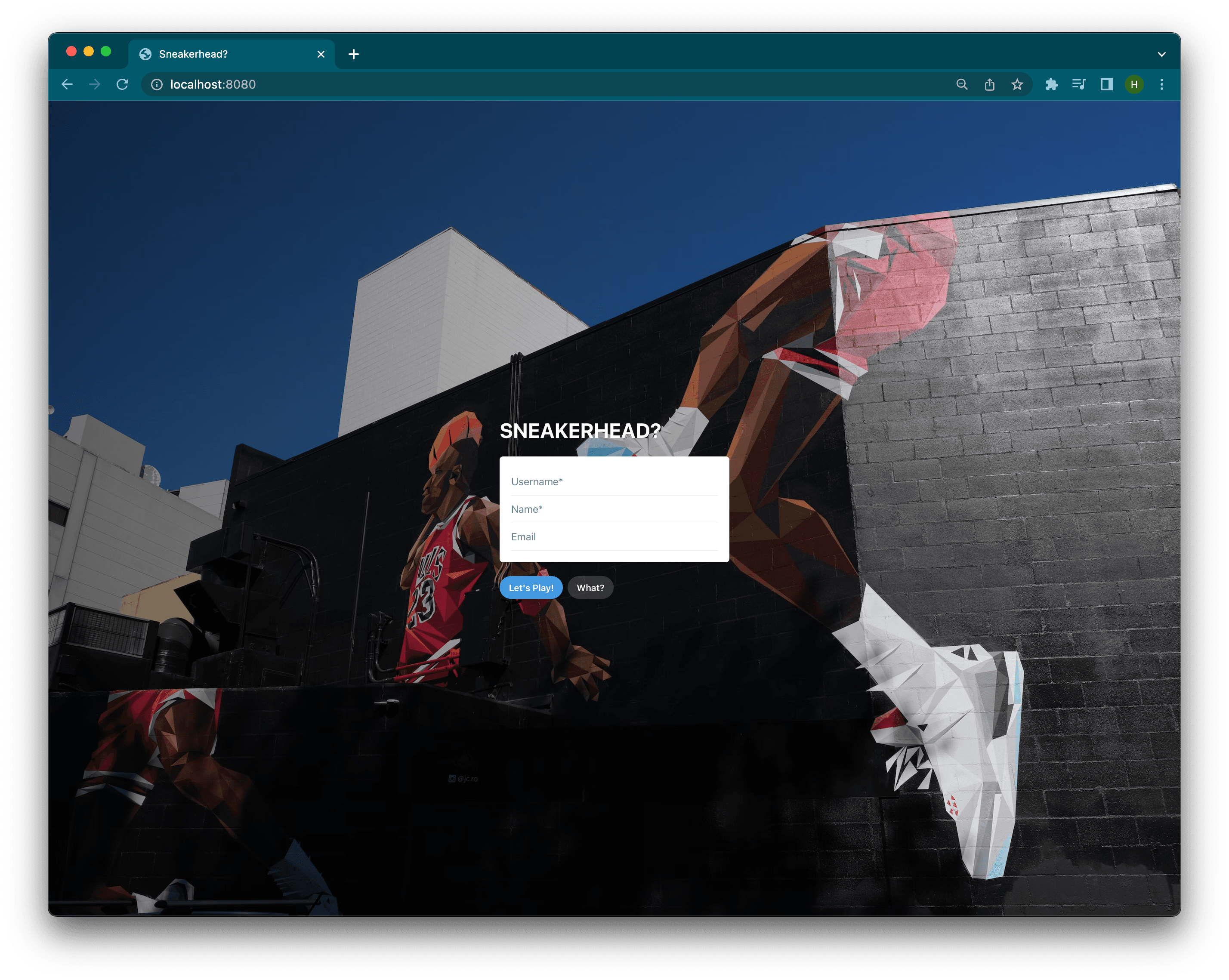1229x980 pixels.
Task: Open media controls icon
Action: [x=1078, y=84]
